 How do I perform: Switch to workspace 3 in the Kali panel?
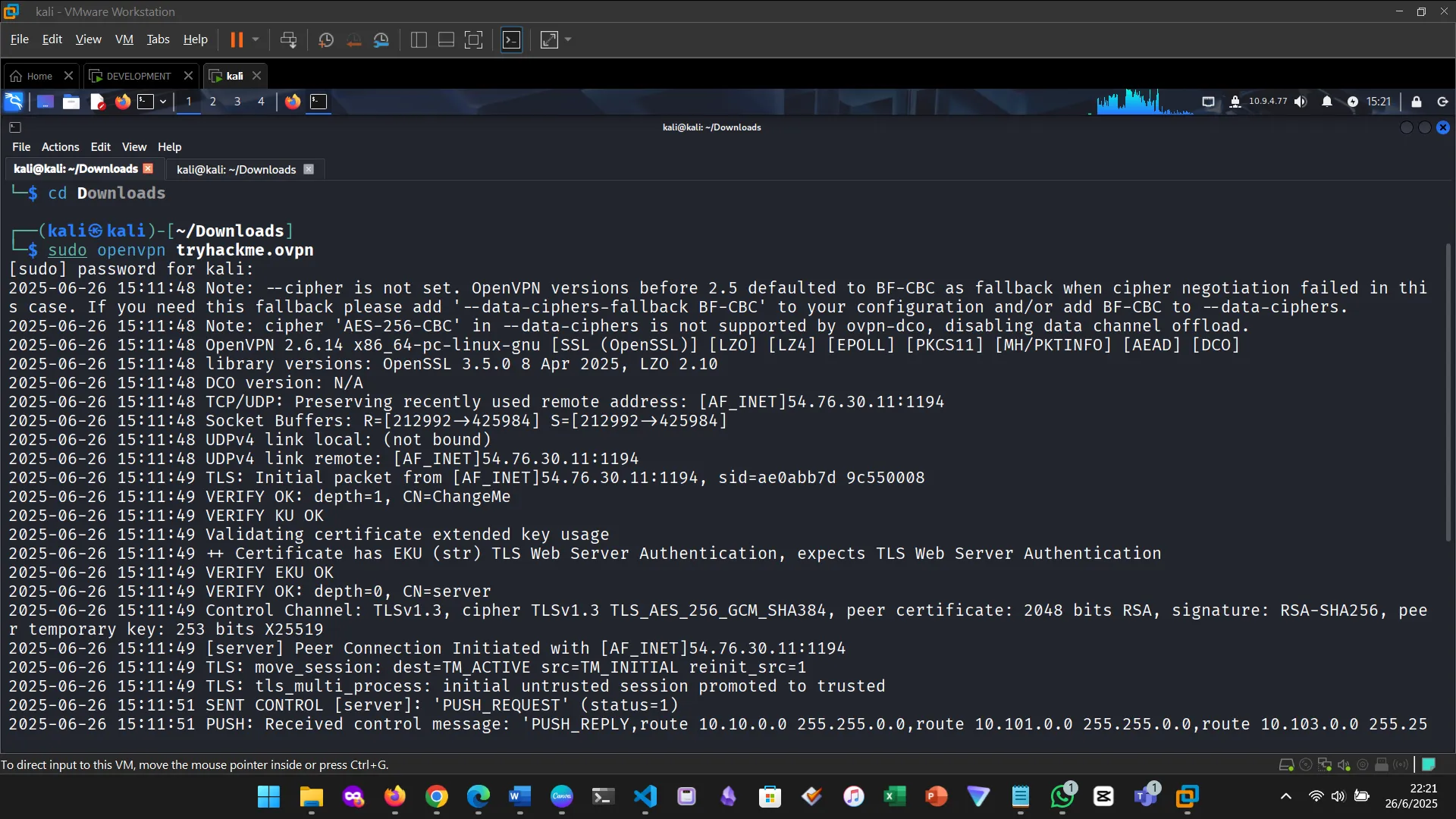[237, 101]
